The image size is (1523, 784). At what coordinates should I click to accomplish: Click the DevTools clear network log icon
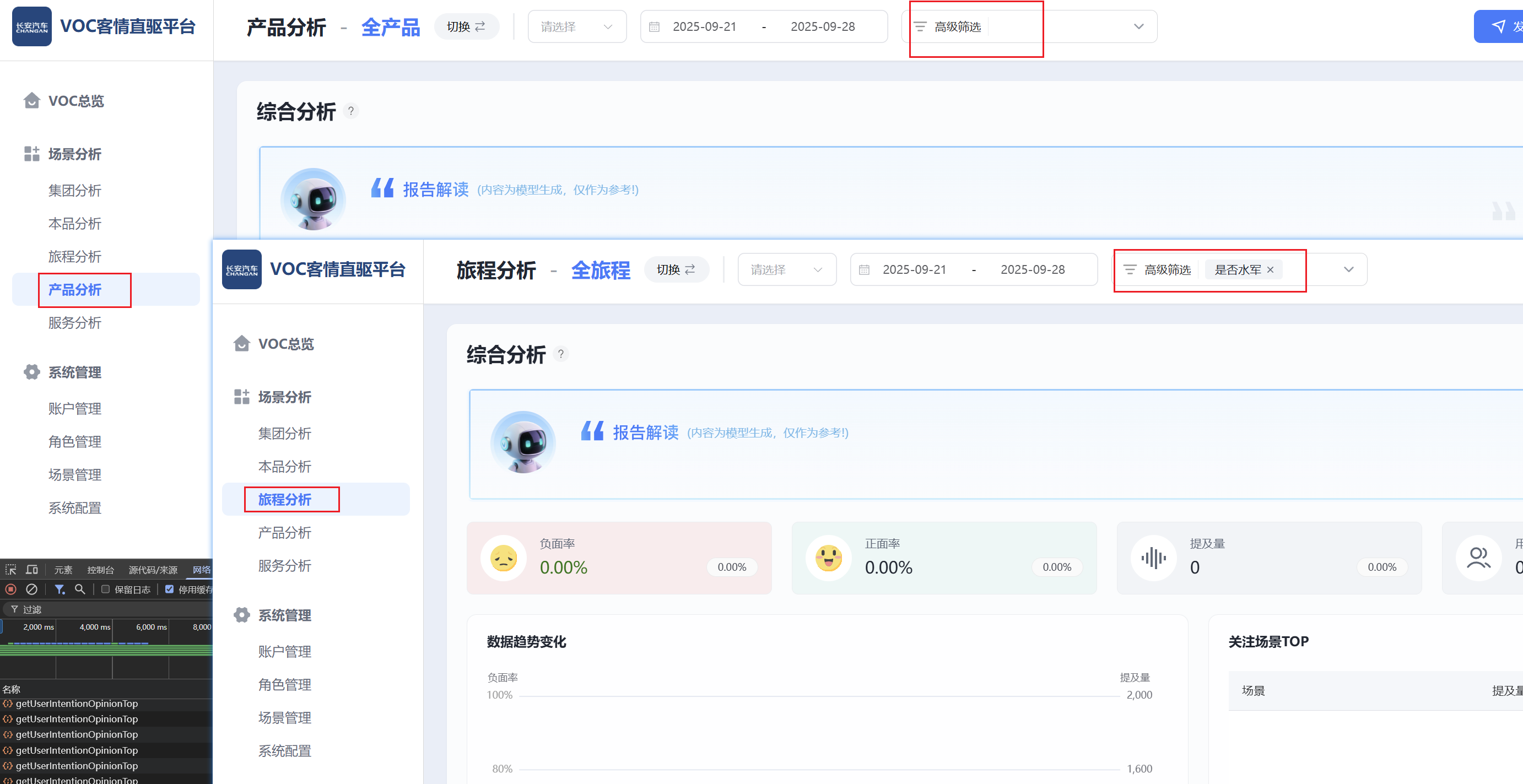click(x=32, y=589)
